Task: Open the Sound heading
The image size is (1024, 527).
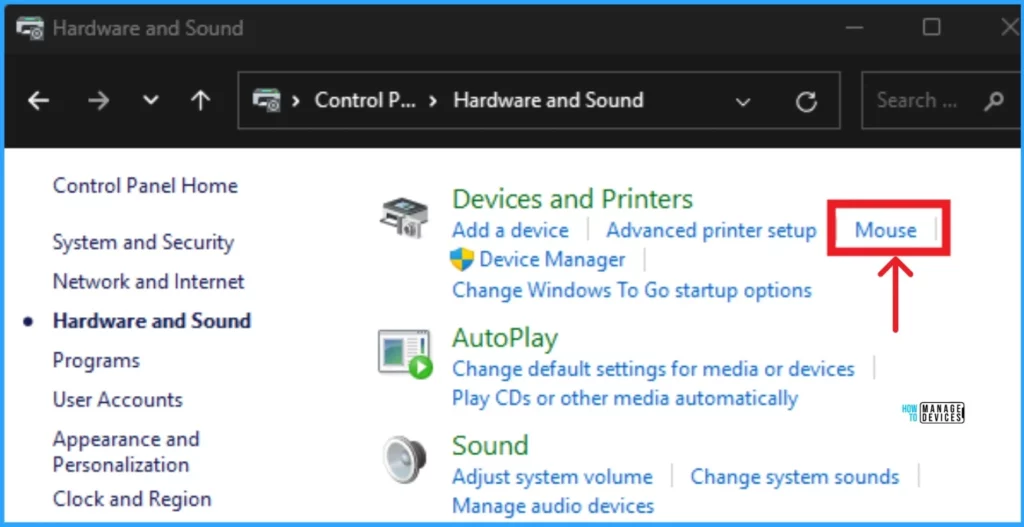Action: pyautogui.click(x=490, y=445)
